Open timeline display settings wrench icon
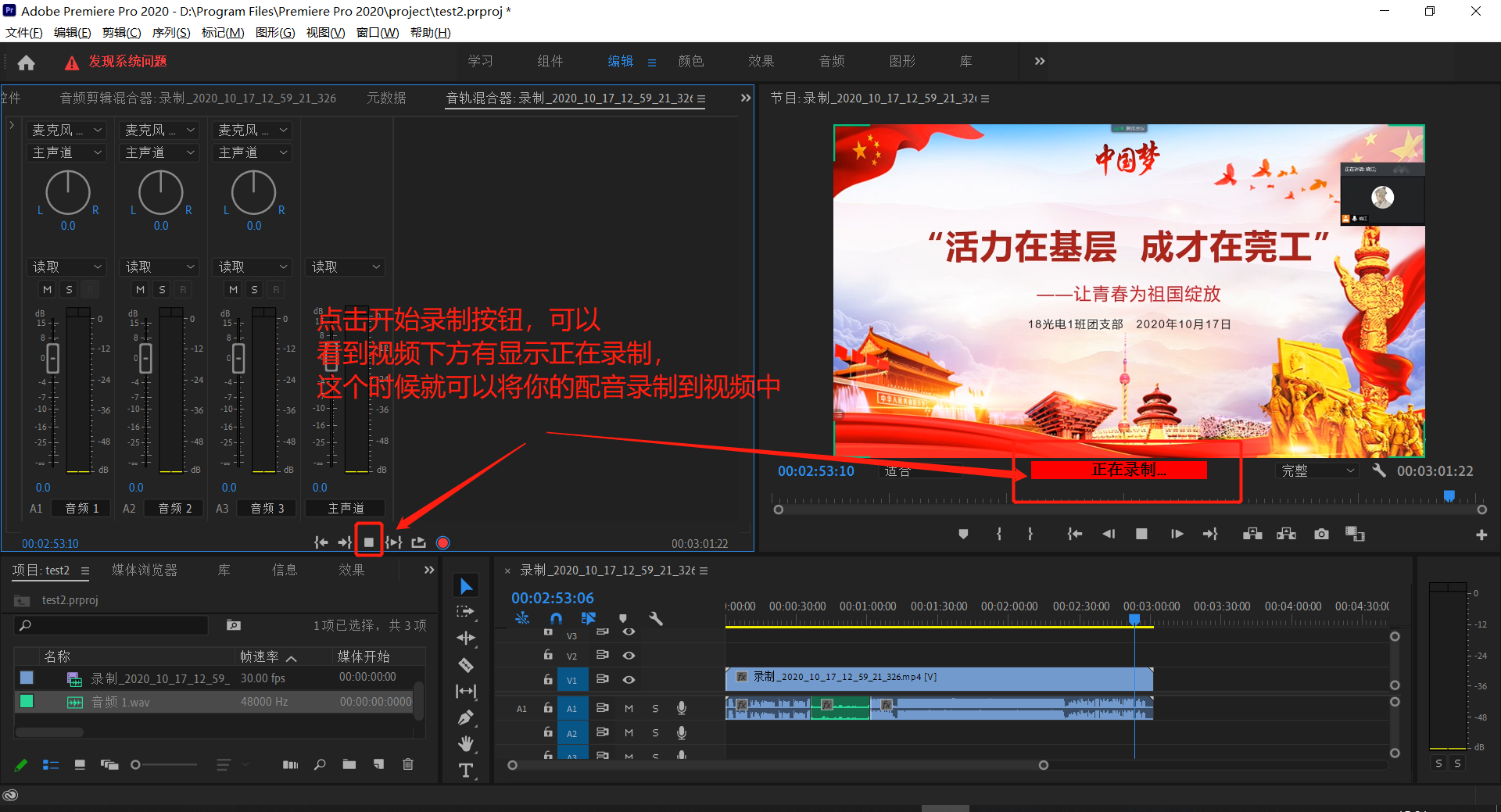The image size is (1501, 812). tap(656, 619)
